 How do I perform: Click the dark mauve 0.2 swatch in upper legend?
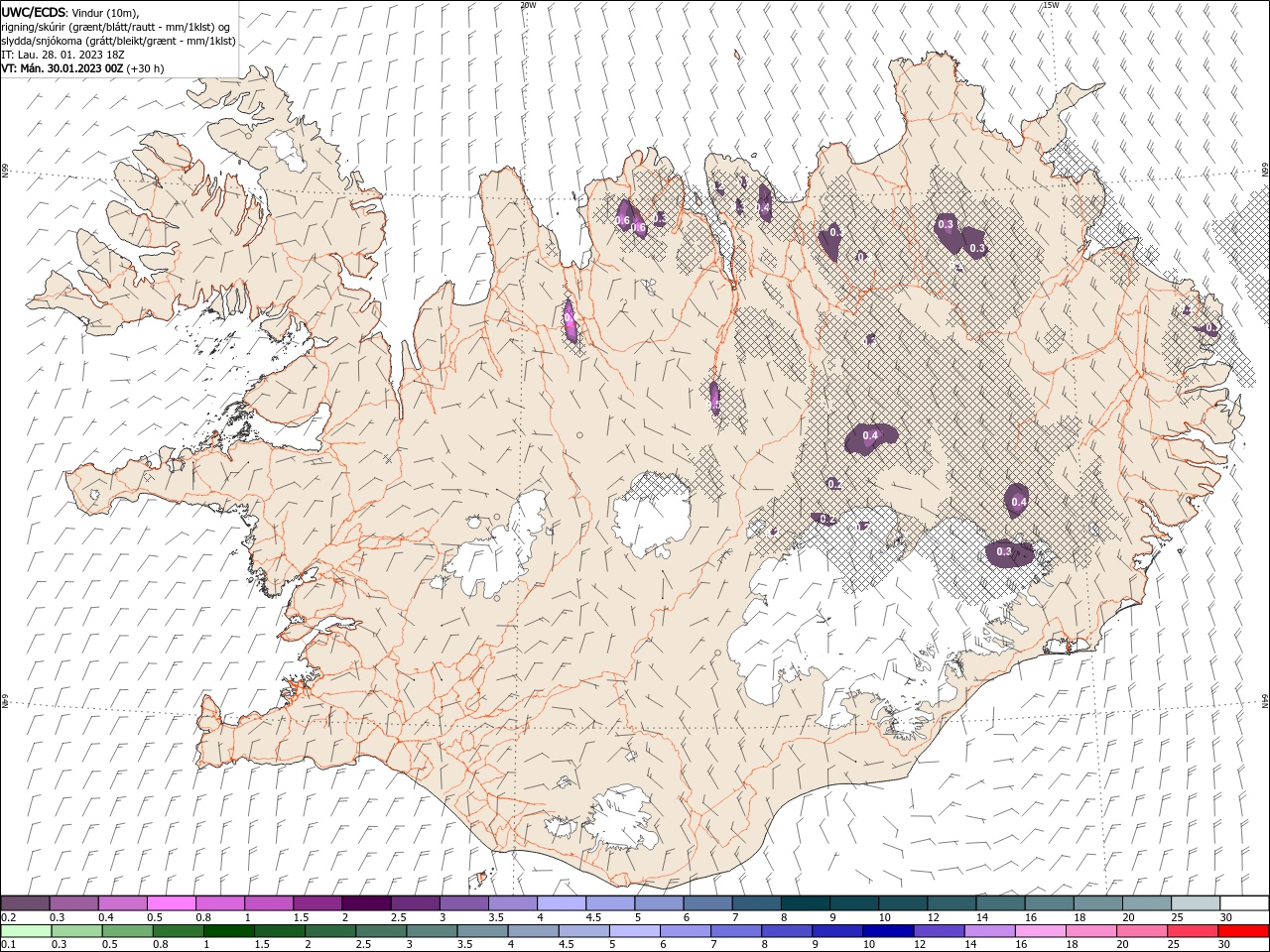pos(26,903)
